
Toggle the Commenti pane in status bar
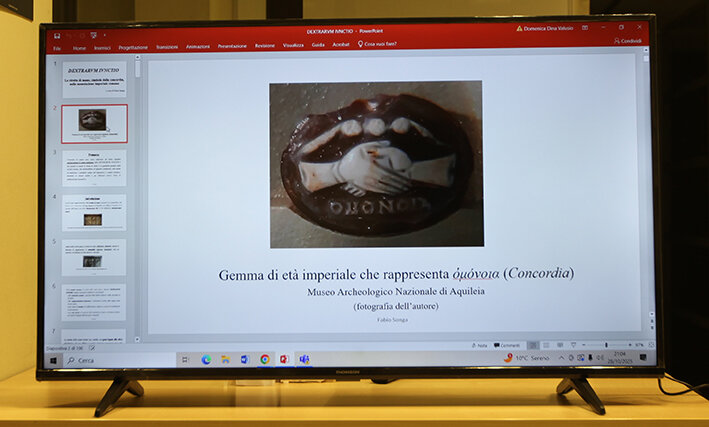pyautogui.click(x=508, y=345)
